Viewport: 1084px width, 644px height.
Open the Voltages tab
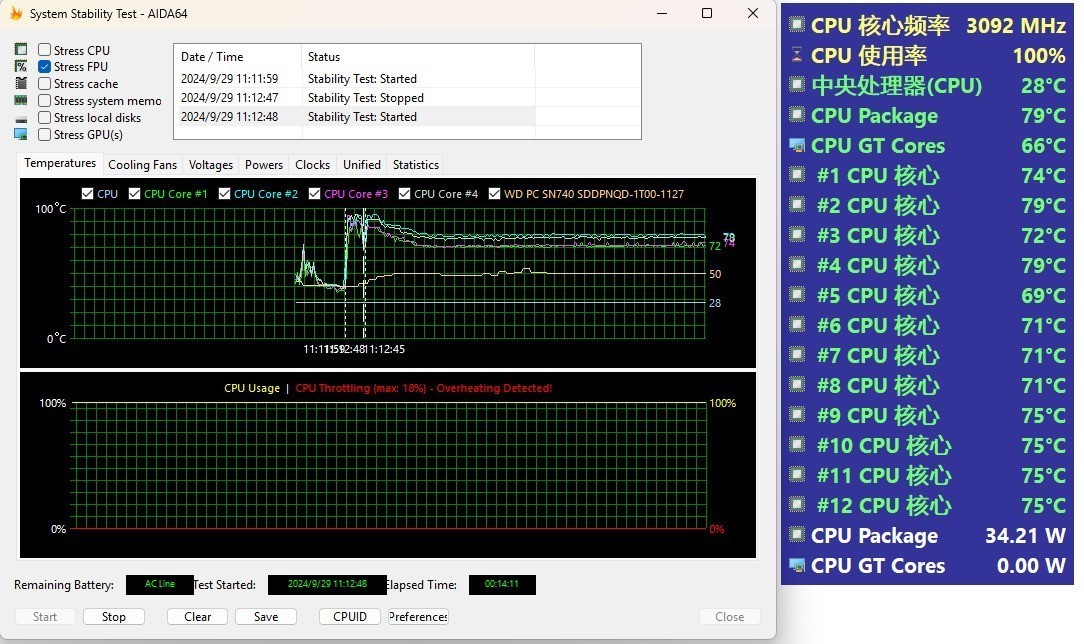tap(211, 164)
